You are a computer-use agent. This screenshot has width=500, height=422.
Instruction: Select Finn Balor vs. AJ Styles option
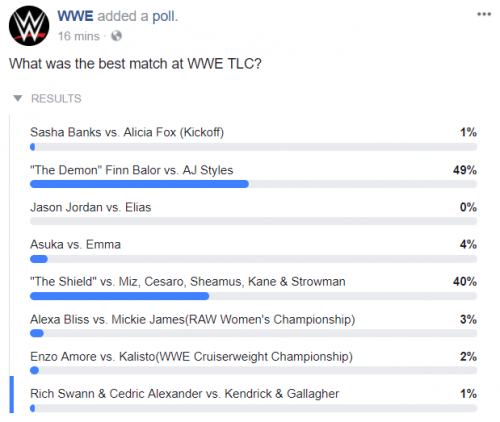click(x=253, y=176)
